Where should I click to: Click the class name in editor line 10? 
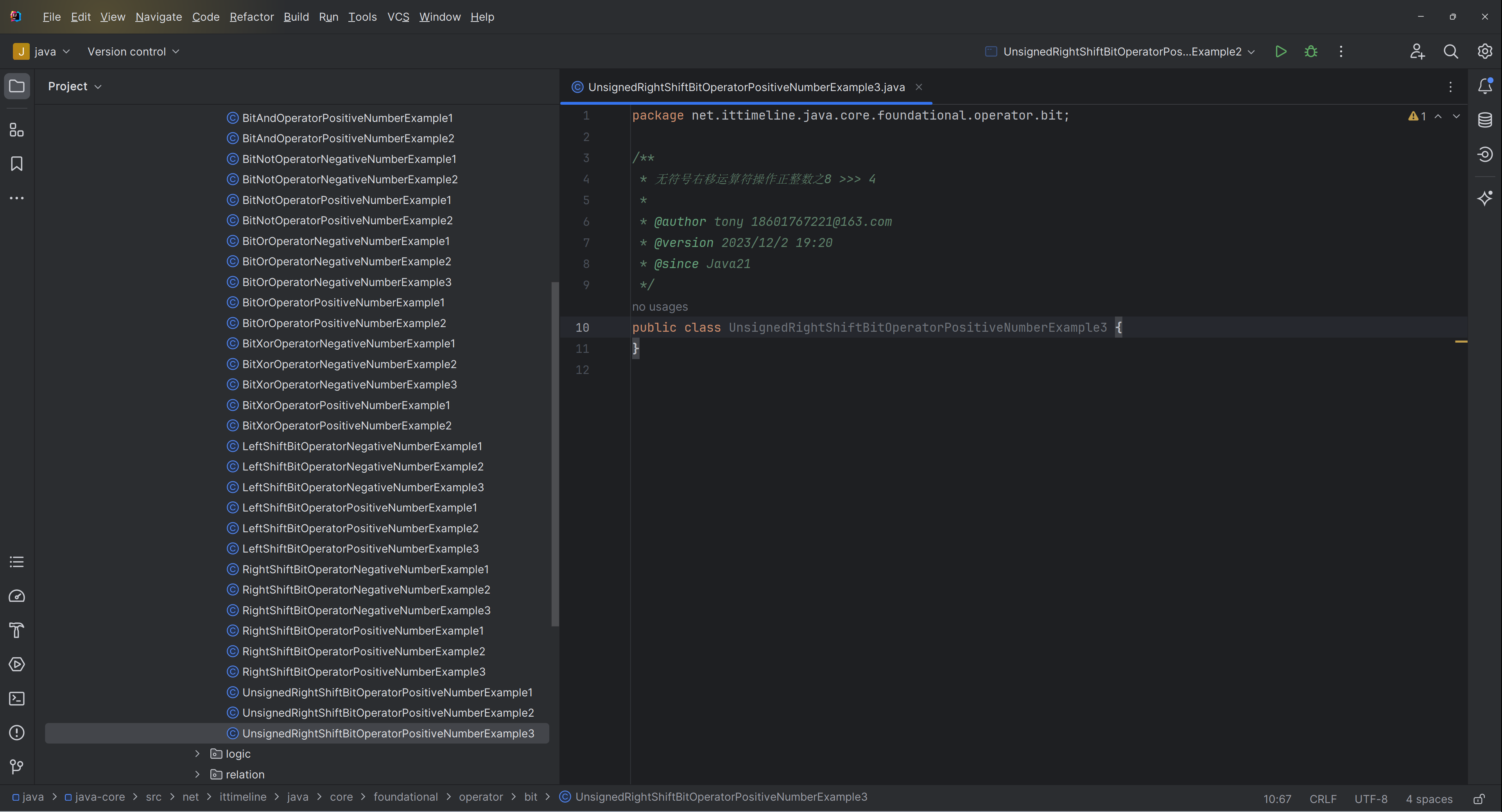(918, 327)
